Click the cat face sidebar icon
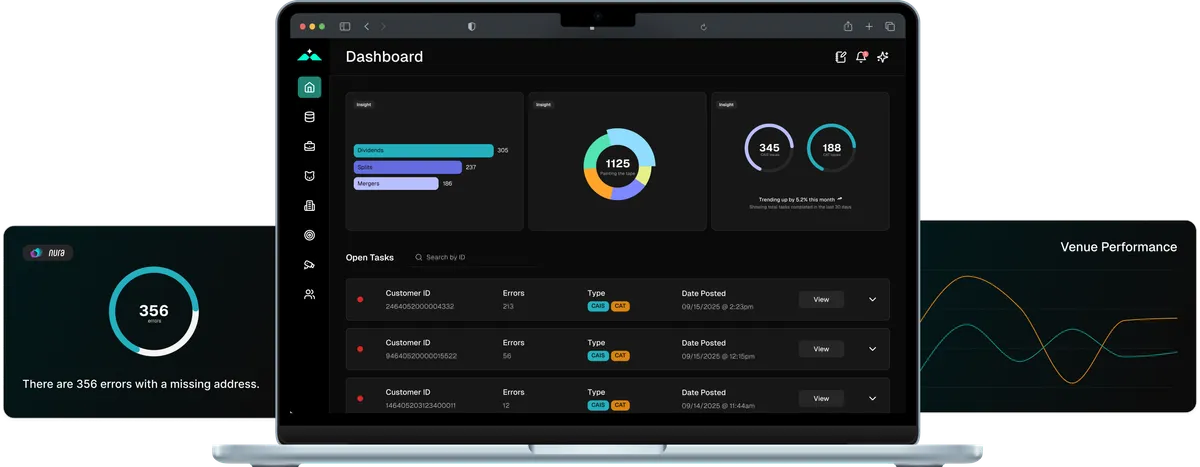1200x467 pixels. pos(309,176)
